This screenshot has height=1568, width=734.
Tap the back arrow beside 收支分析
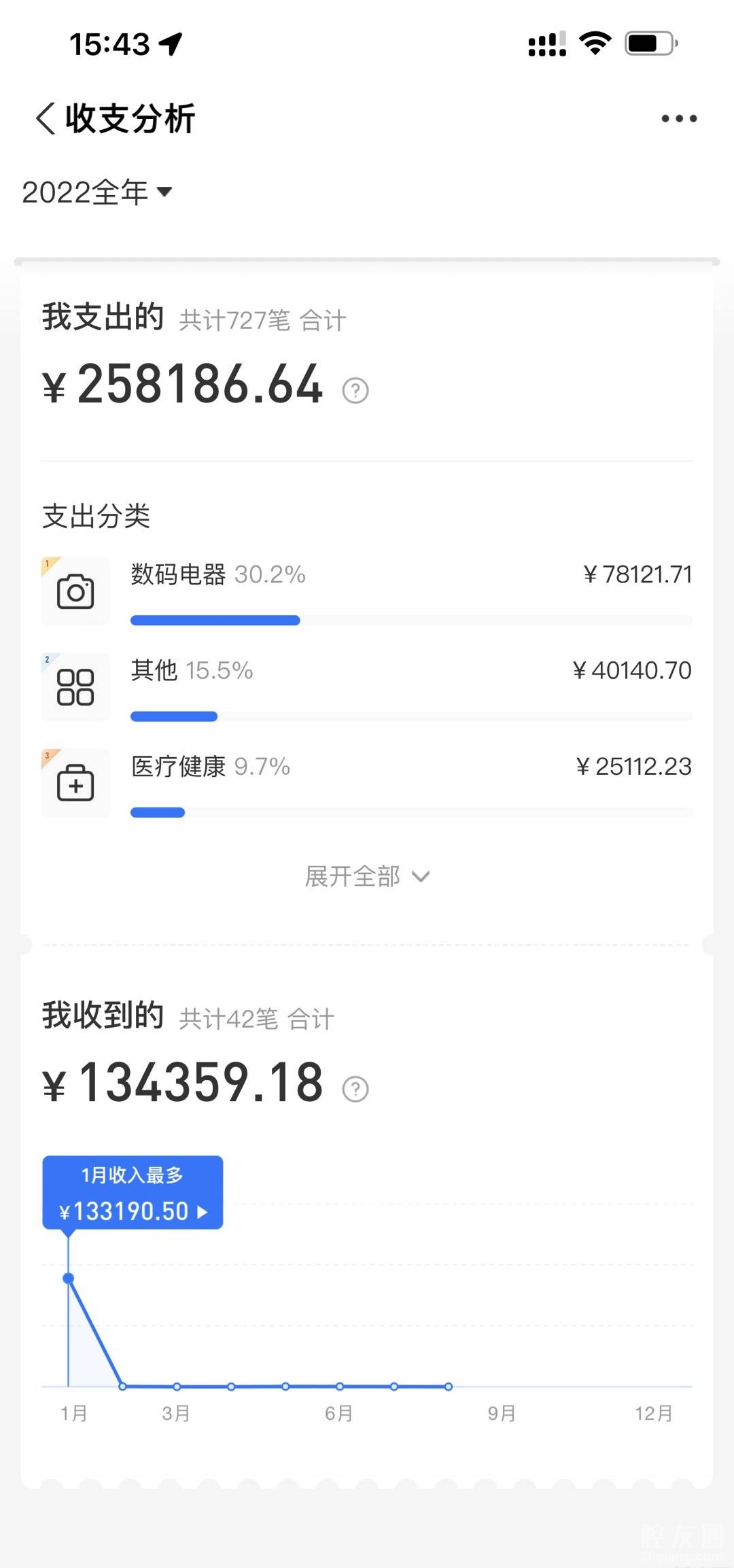[46, 119]
